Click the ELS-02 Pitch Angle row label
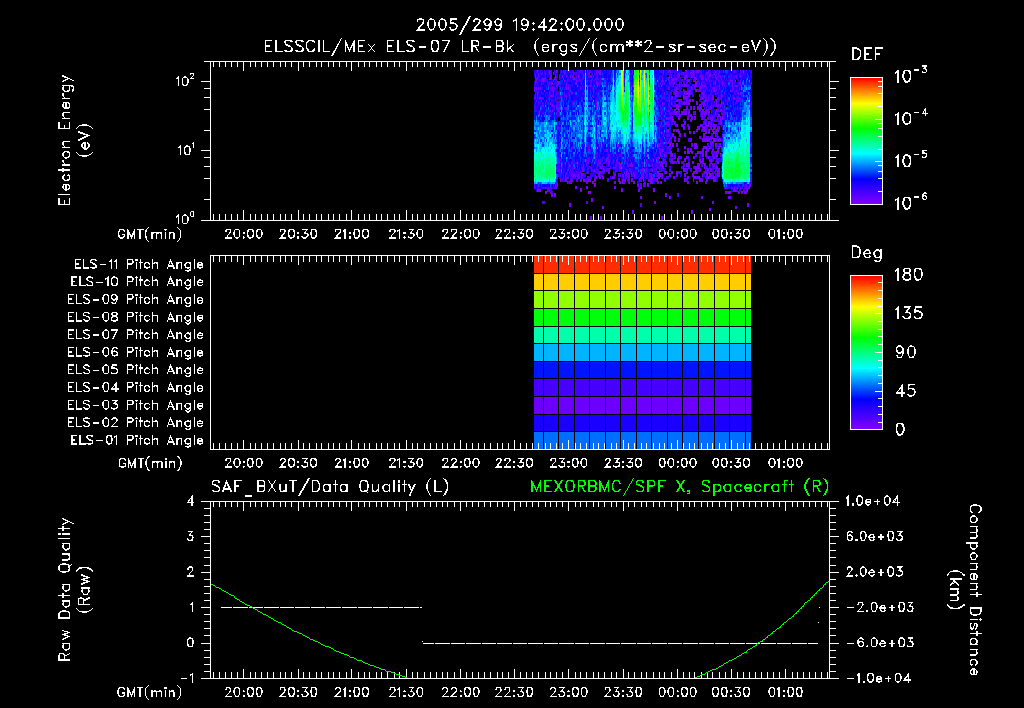This screenshot has width=1024, height=708. pos(135,423)
